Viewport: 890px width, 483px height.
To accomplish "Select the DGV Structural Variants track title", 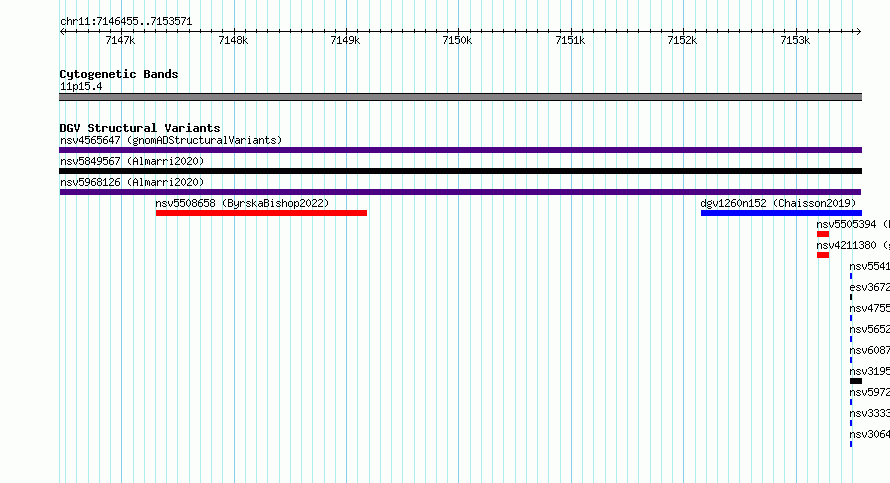I will 140,128.
